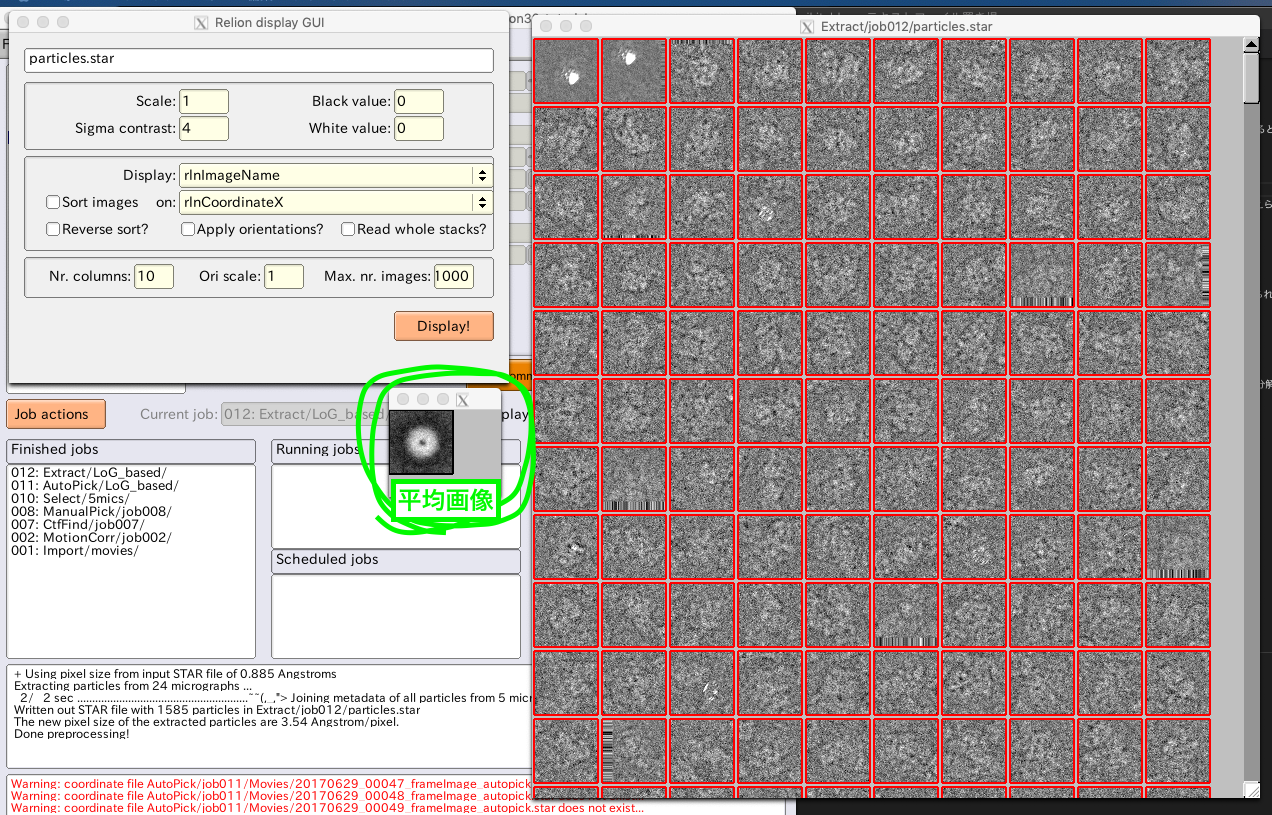Click the Sigma contrast input field
The width and height of the screenshot is (1272, 815).
coord(204,128)
